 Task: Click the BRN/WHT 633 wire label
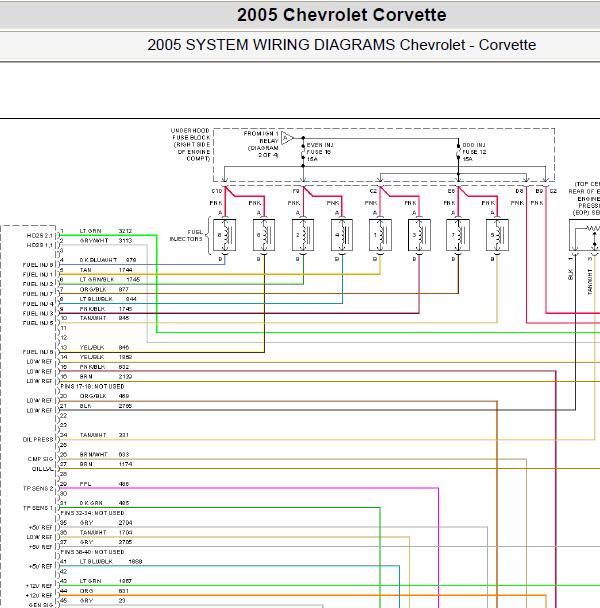(104, 454)
